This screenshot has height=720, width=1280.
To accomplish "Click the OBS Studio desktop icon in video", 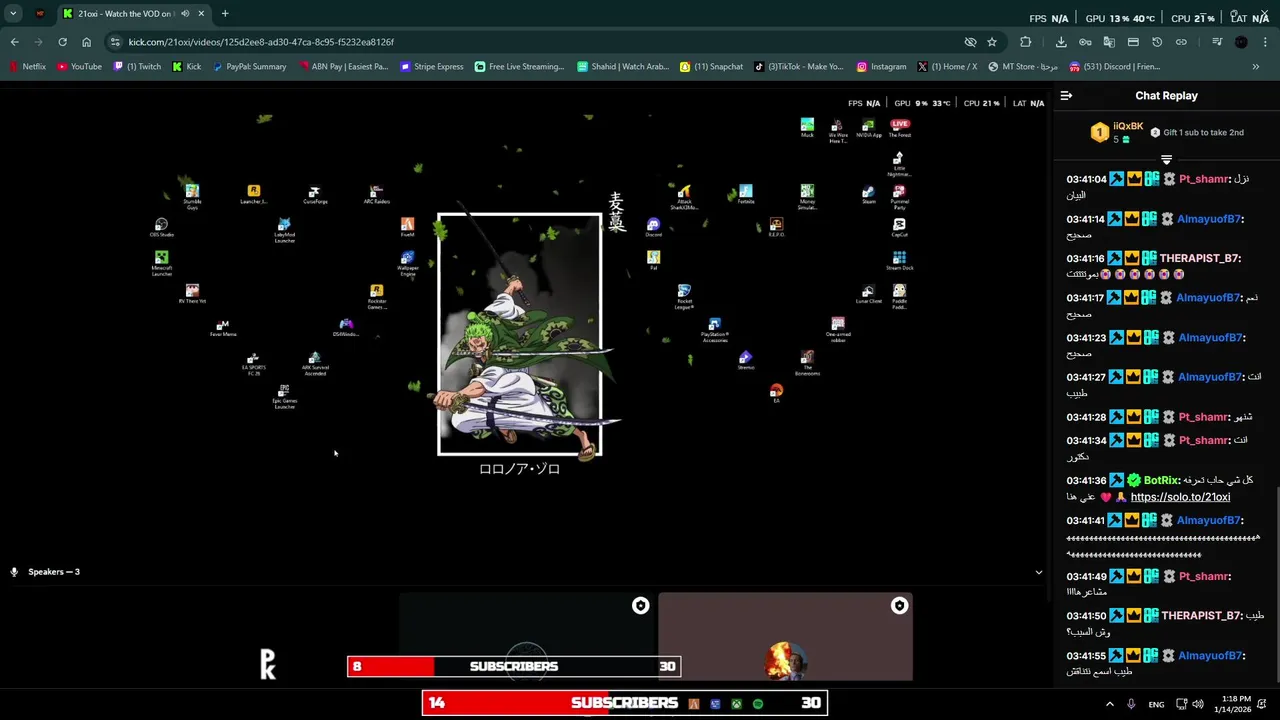I will [x=161, y=228].
